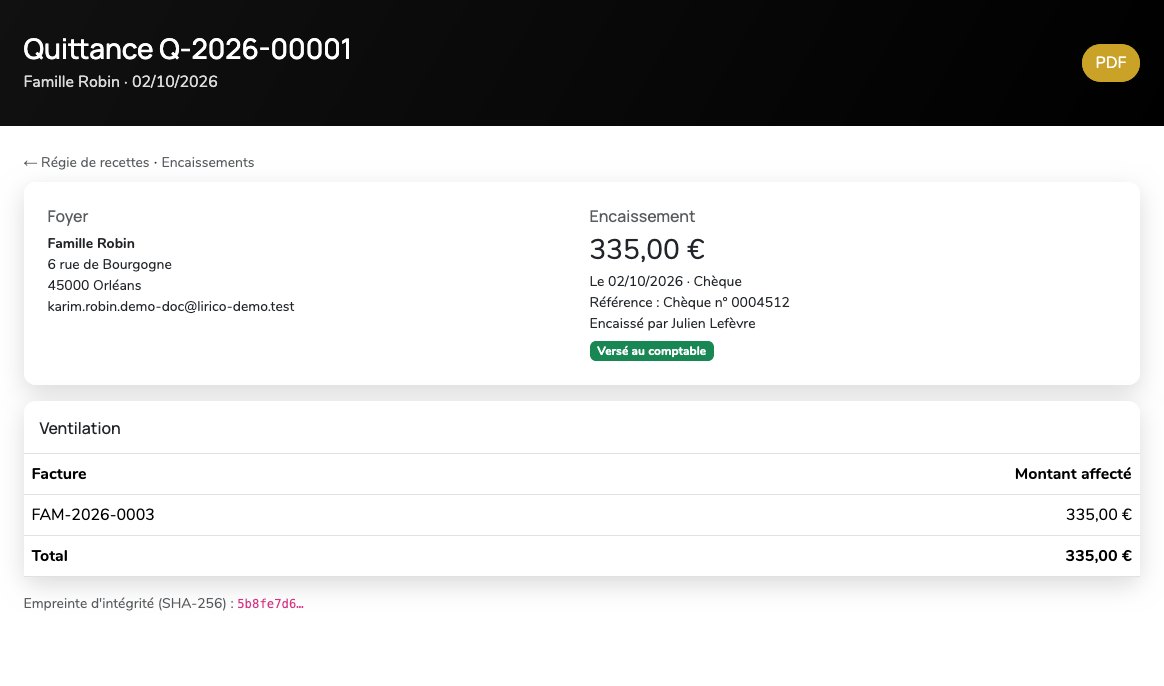The height and width of the screenshot is (686, 1164).
Task: Select the bold 335,00 € in the Total row
Action: coord(1099,556)
